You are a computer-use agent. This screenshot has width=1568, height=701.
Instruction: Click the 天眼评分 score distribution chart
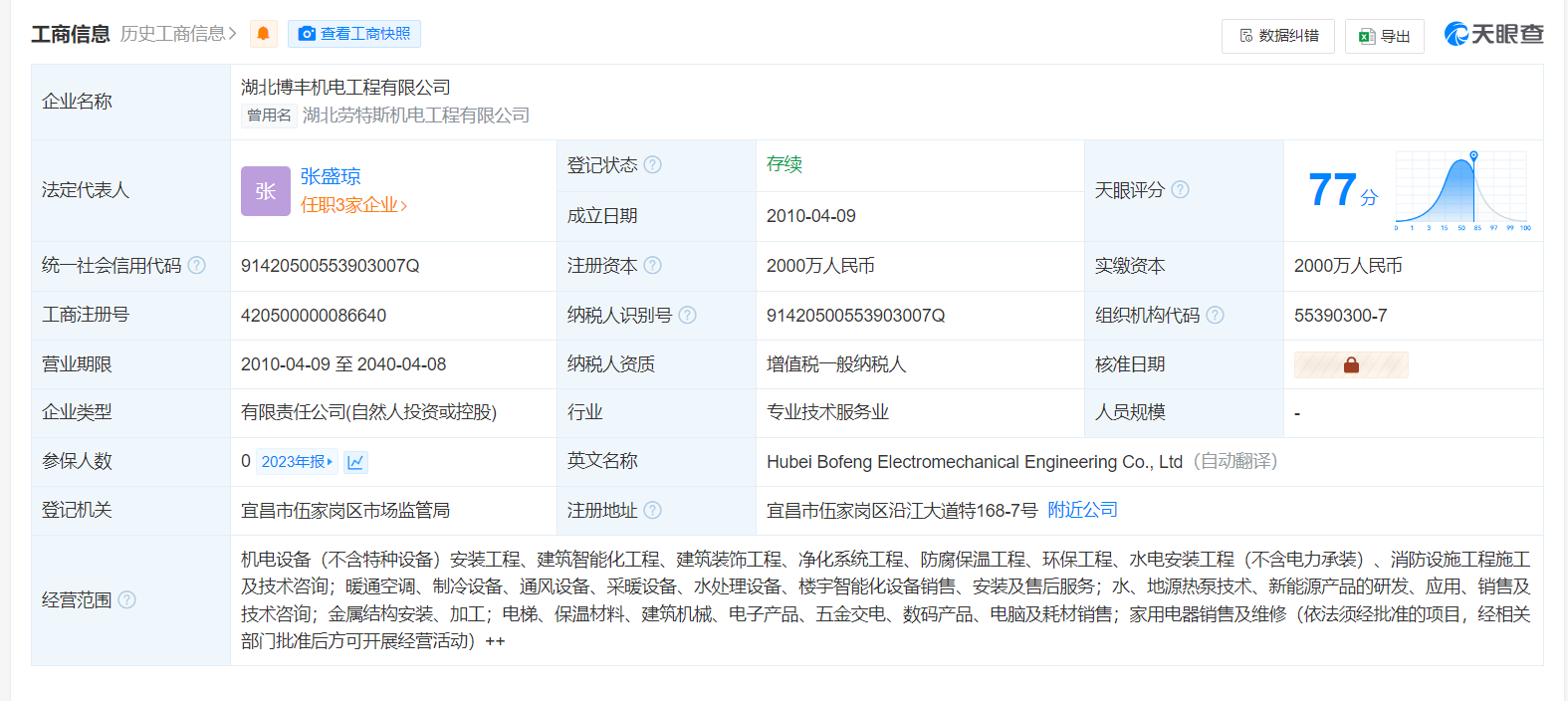1462,191
